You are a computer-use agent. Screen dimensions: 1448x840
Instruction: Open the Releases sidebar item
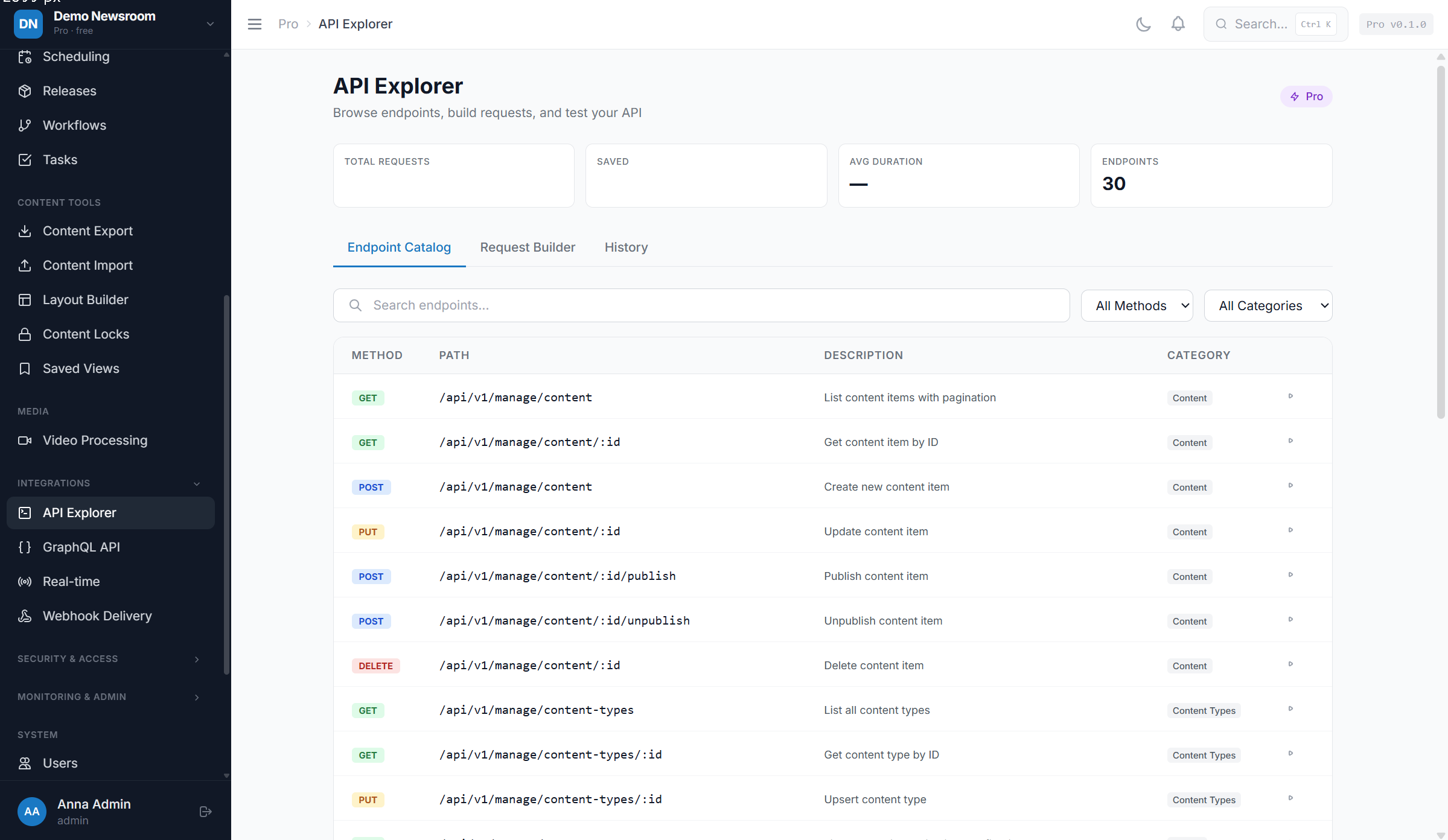point(110,91)
